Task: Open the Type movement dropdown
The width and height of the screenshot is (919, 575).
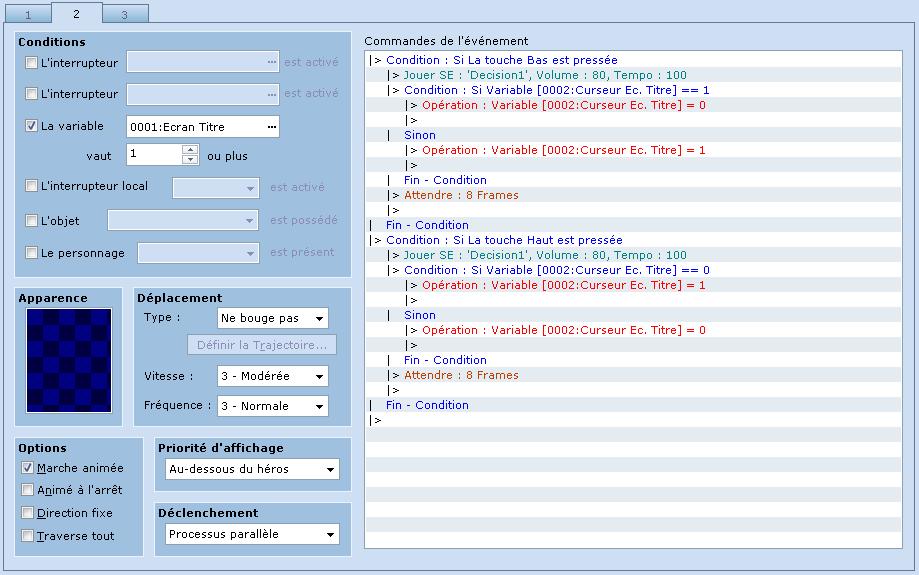Action: point(273,318)
